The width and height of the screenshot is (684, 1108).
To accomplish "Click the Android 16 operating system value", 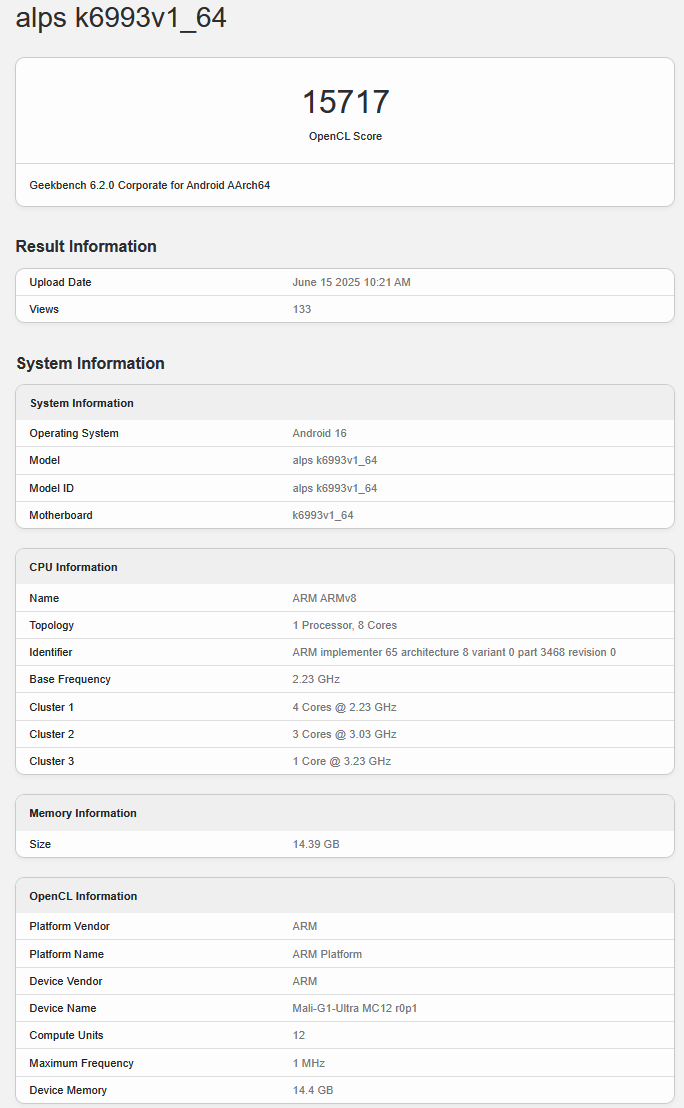I will [x=318, y=433].
